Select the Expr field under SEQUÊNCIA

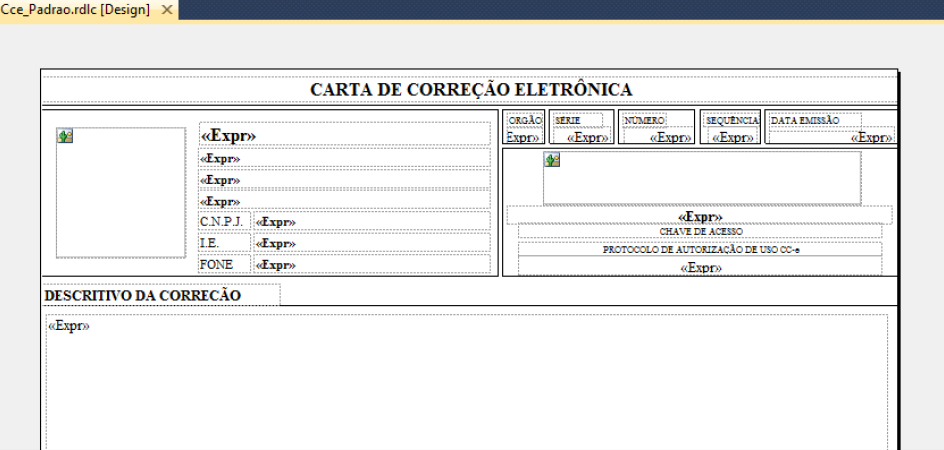click(732, 137)
